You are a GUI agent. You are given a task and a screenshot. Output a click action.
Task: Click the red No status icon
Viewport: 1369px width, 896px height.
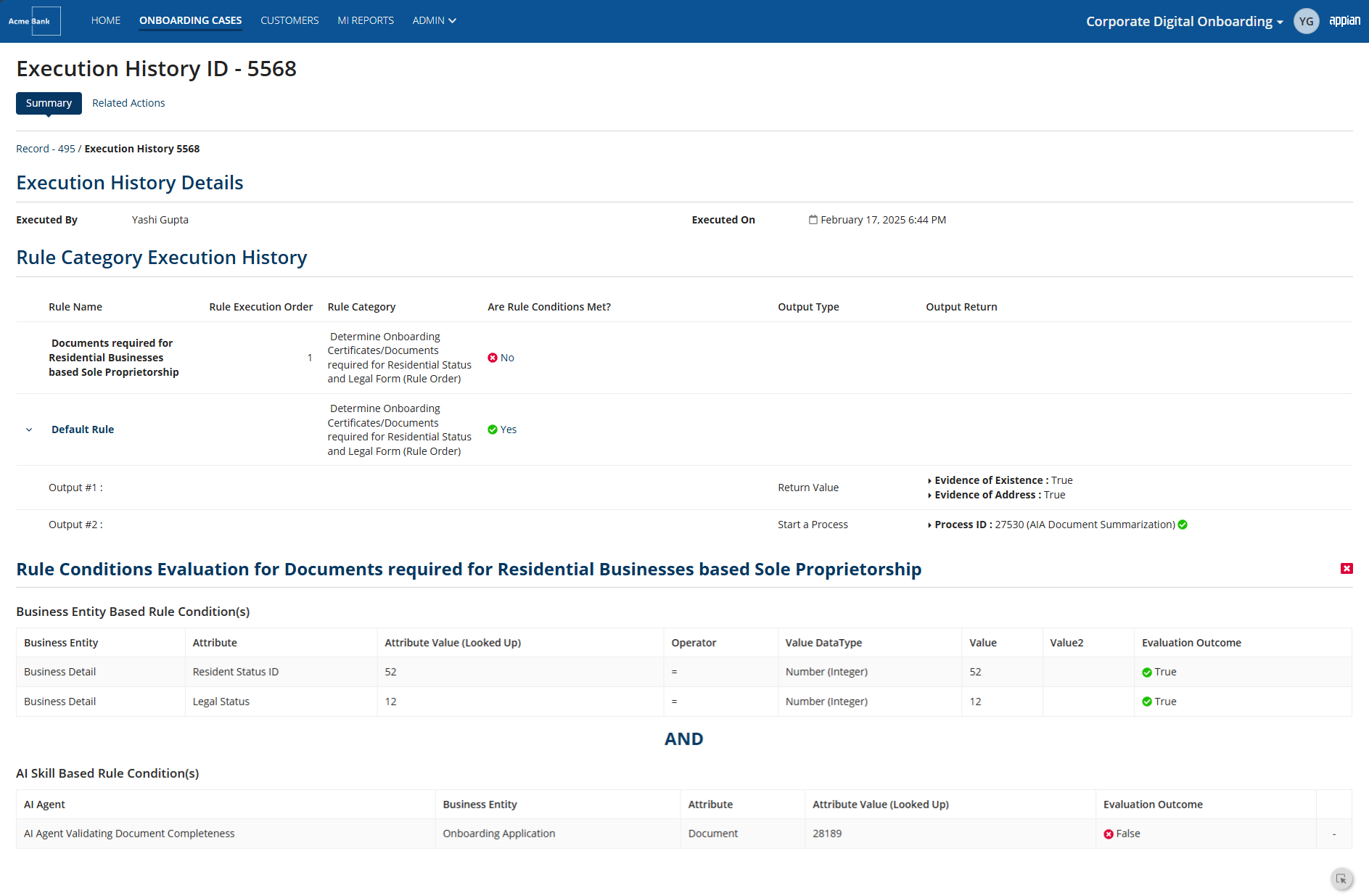pyautogui.click(x=493, y=358)
